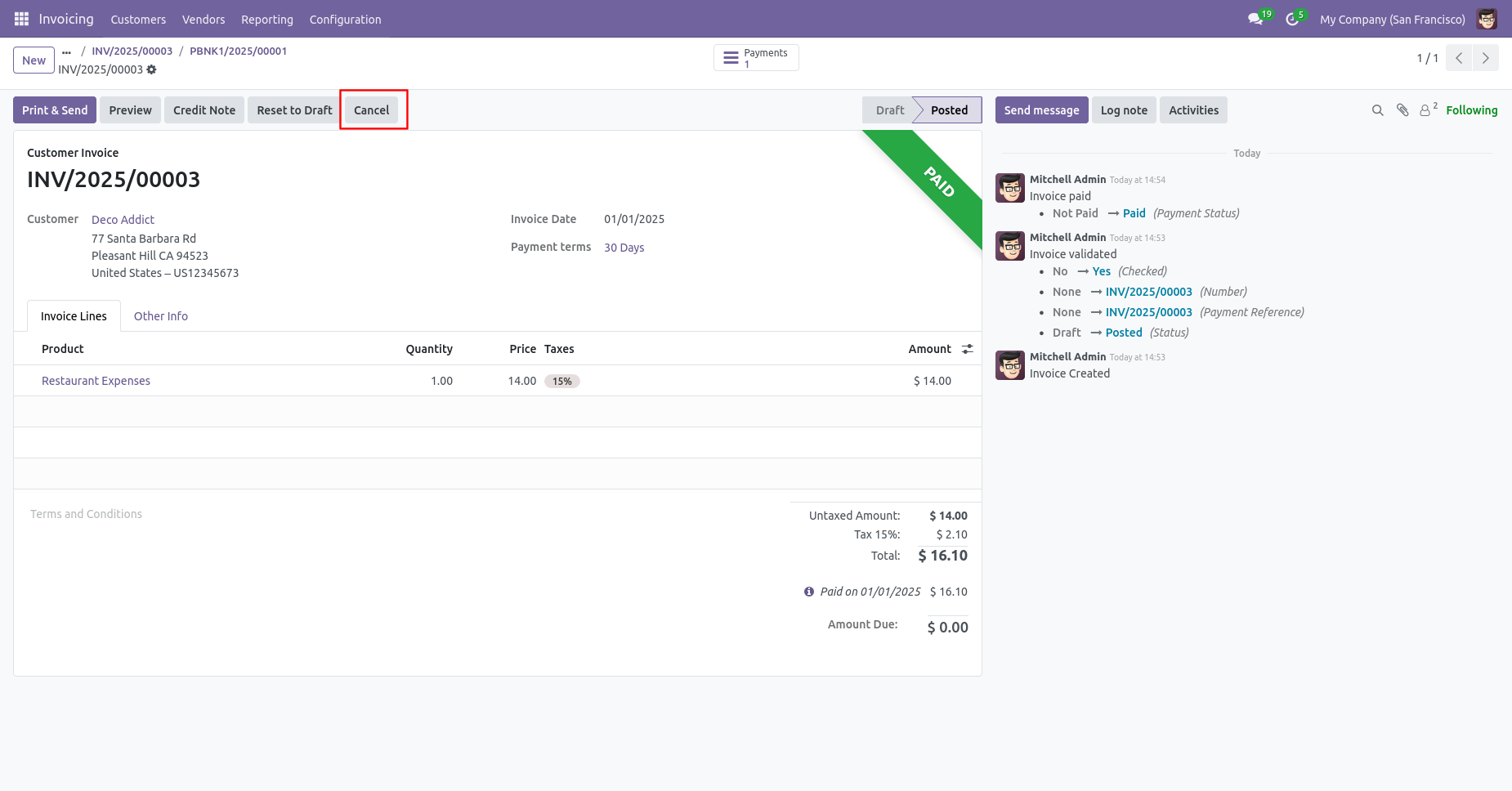The height and width of the screenshot is (791, 1512).
Task: Click the 15% tax tag
Action: pos(562,381)
